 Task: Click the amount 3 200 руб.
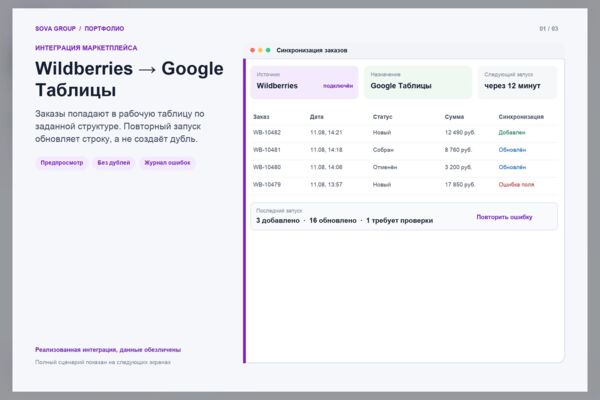[458, 167]
